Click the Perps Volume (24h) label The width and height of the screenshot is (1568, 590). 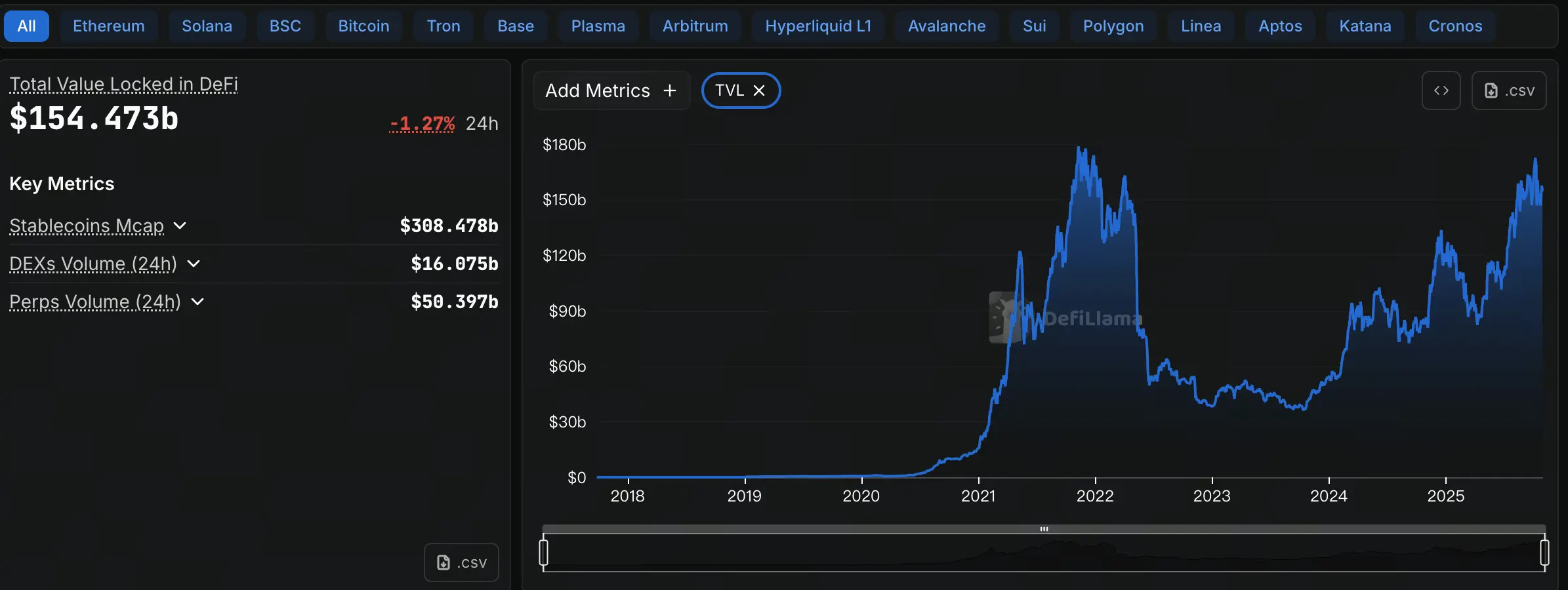point(95,302)
